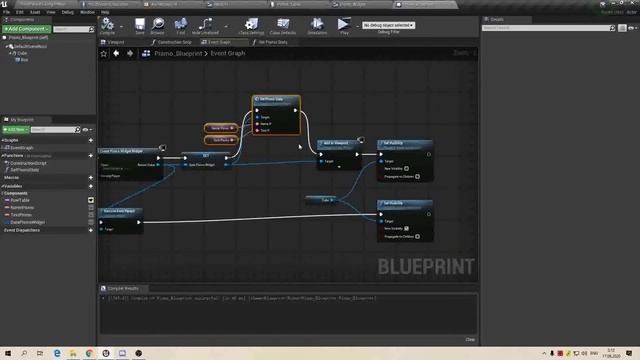Click the graph grid icon before Primo_Blueprint breadcrumb
640x360 pixels.
click(x=146, y=53)
